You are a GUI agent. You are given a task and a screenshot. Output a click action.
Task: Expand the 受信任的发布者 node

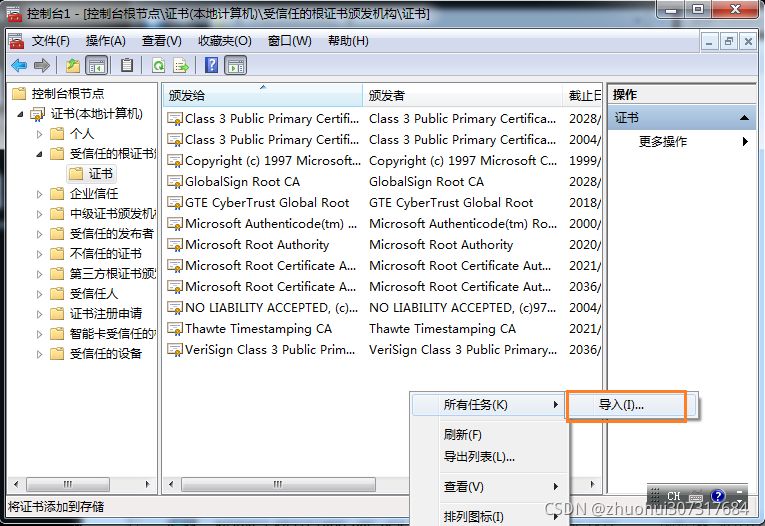[x=40, y=234]
